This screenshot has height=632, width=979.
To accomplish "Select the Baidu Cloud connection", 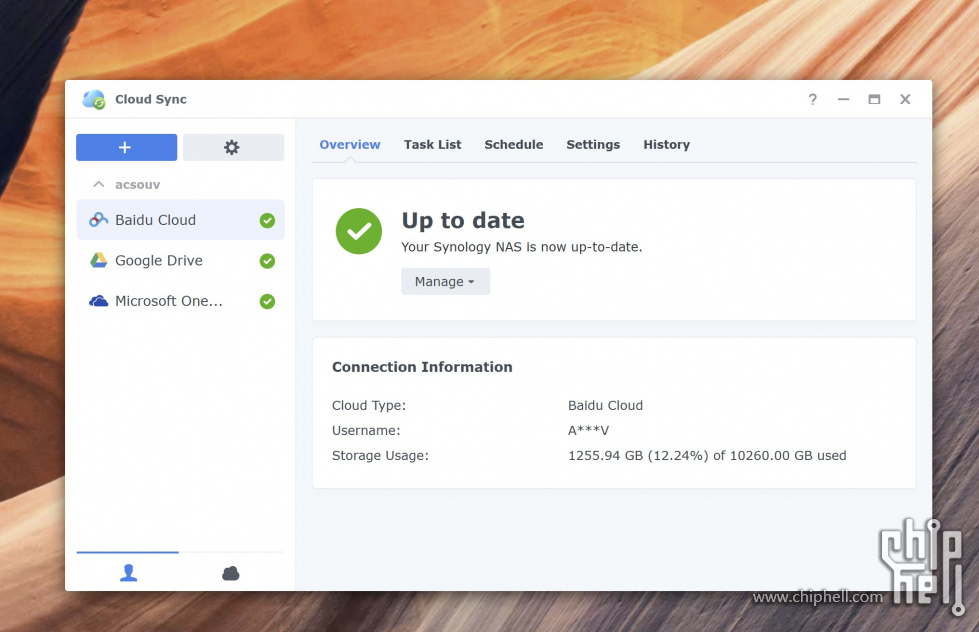I will 180,220.
